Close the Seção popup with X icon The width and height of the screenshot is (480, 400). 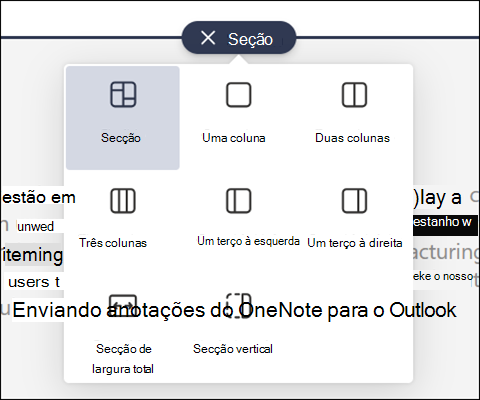pos(208,38)
